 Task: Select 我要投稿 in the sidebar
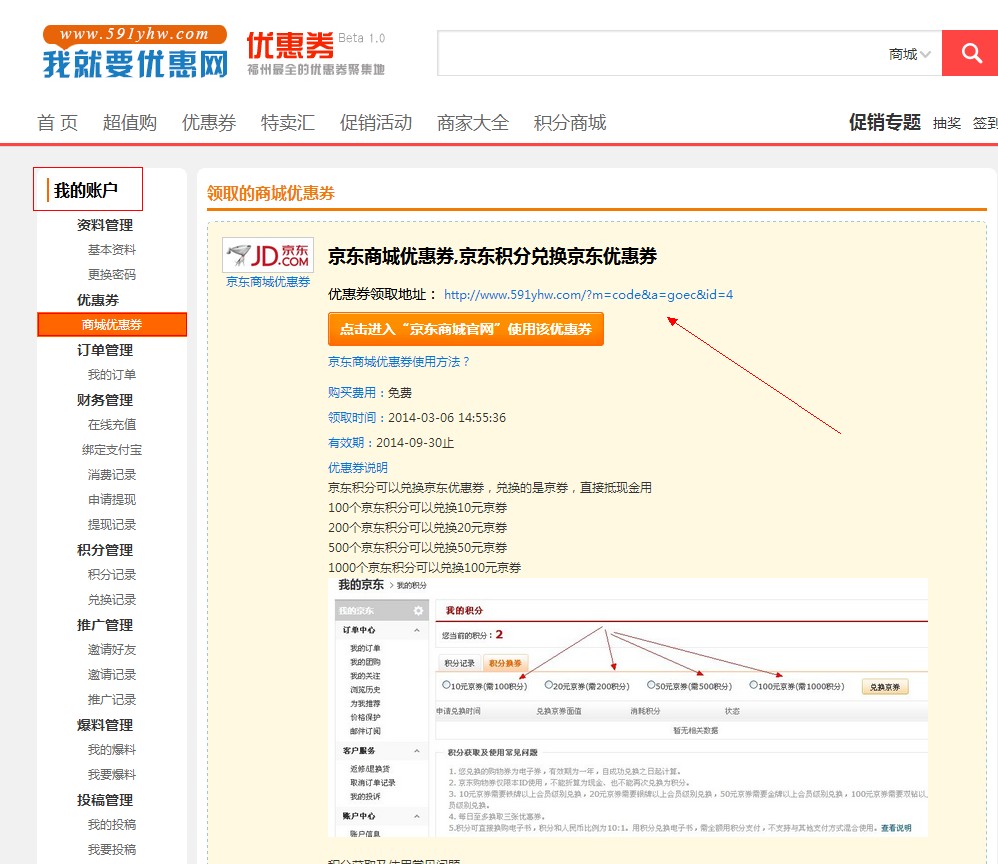112,849
